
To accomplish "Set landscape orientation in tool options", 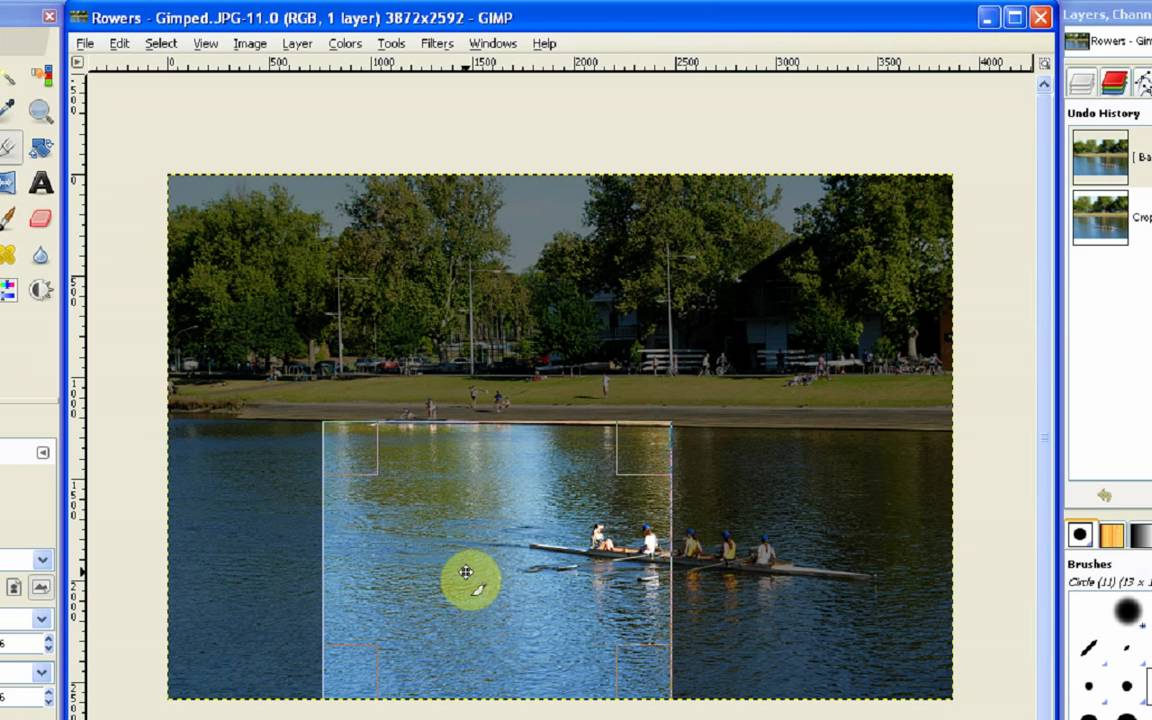I will pyautogui.click(x=40, y=586).
